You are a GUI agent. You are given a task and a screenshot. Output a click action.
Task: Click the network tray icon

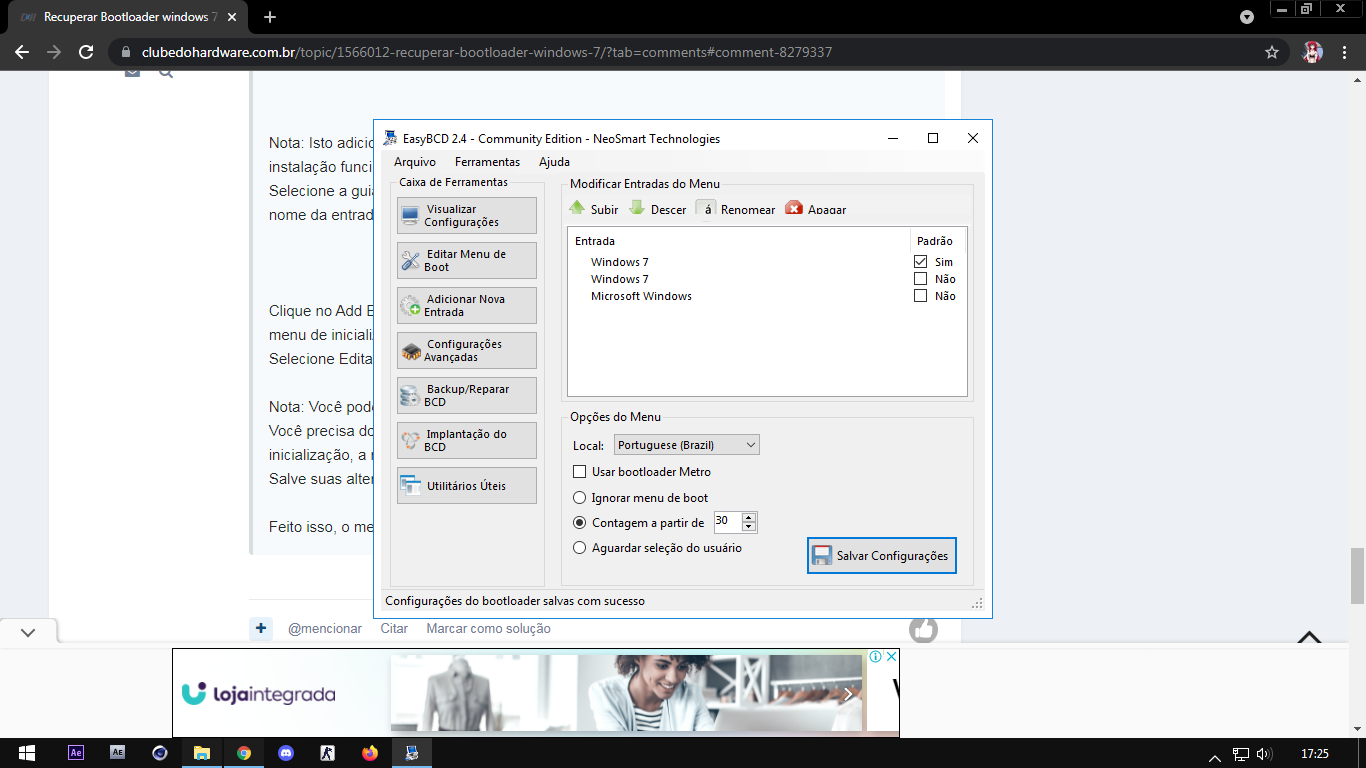click(x=1241, y=754)
